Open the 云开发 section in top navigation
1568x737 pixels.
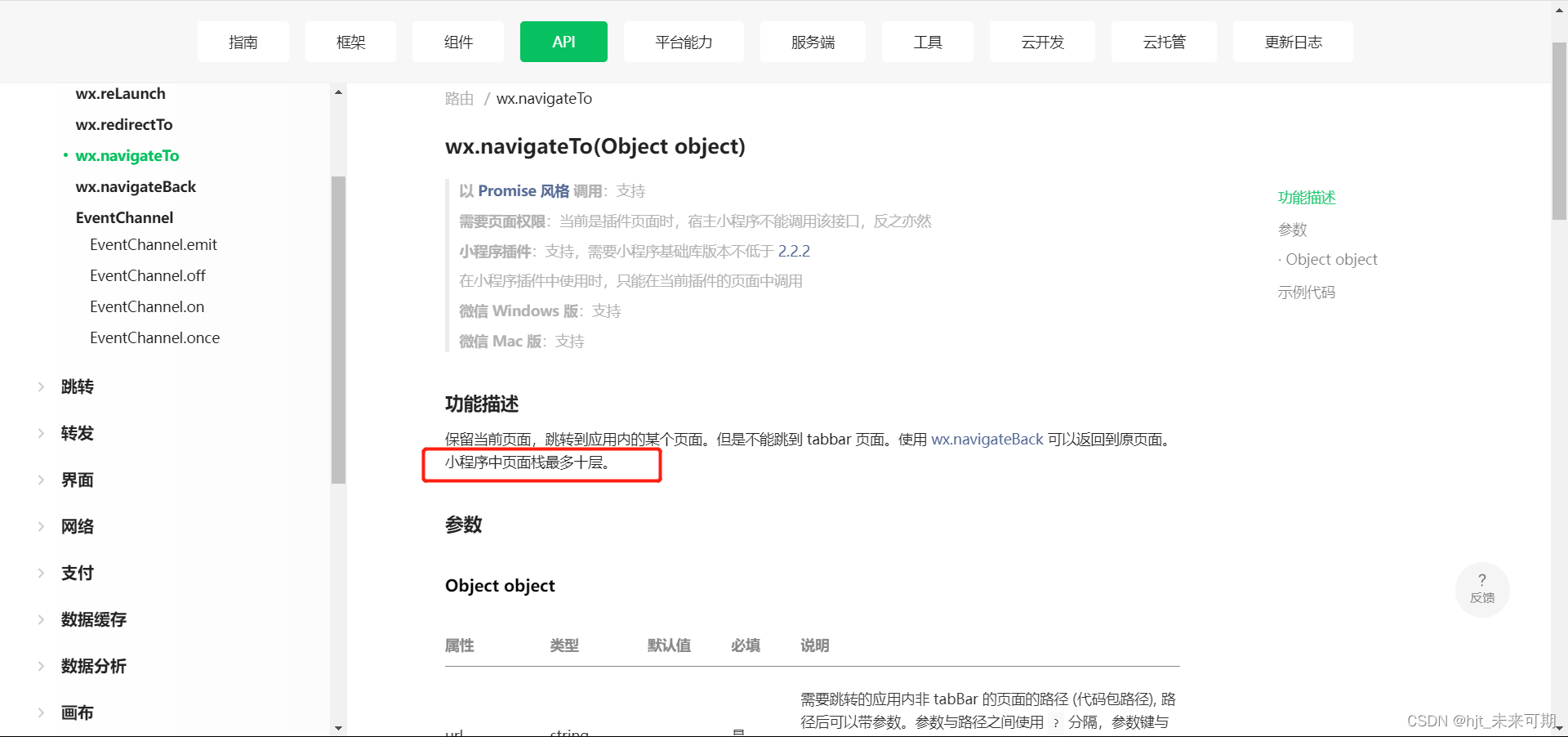tap(1042, 41)
